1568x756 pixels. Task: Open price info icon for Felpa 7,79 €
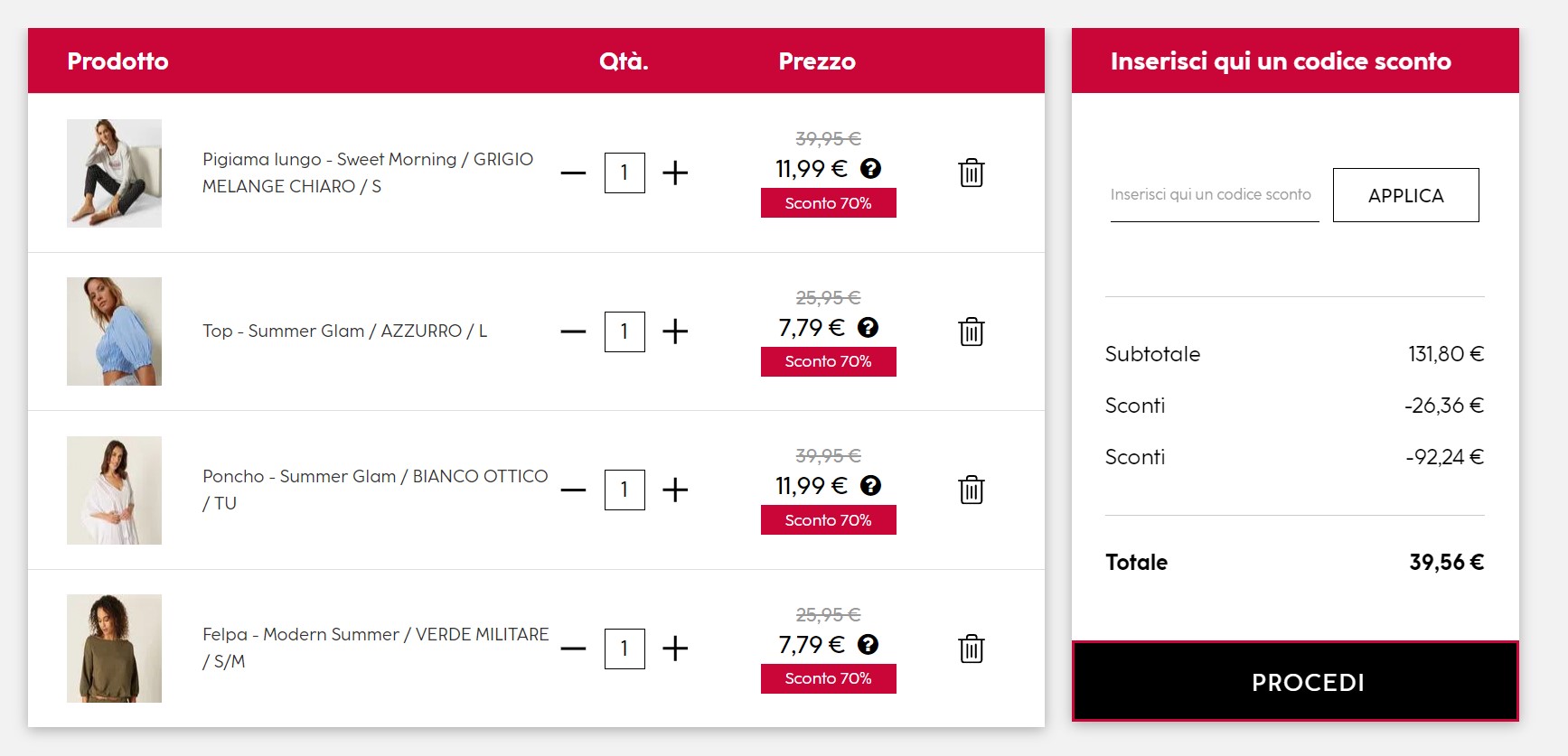(868, 644)
